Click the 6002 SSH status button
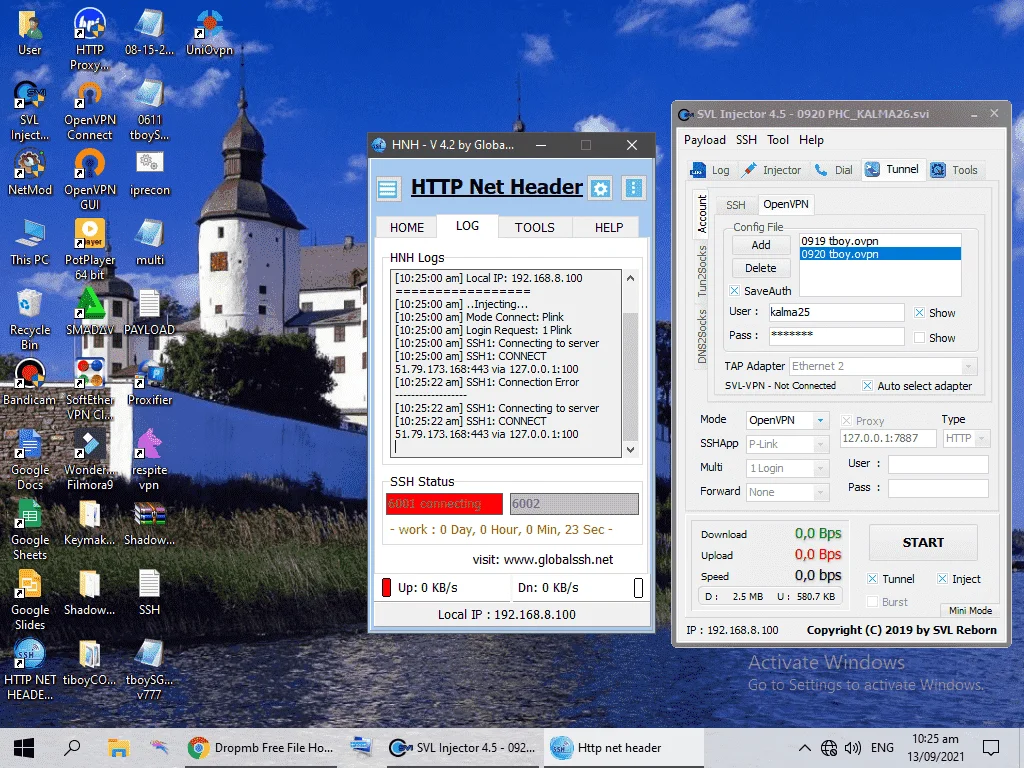This screenshot has width=1024, height=768. pyautogui.click(x=574, y=504)
